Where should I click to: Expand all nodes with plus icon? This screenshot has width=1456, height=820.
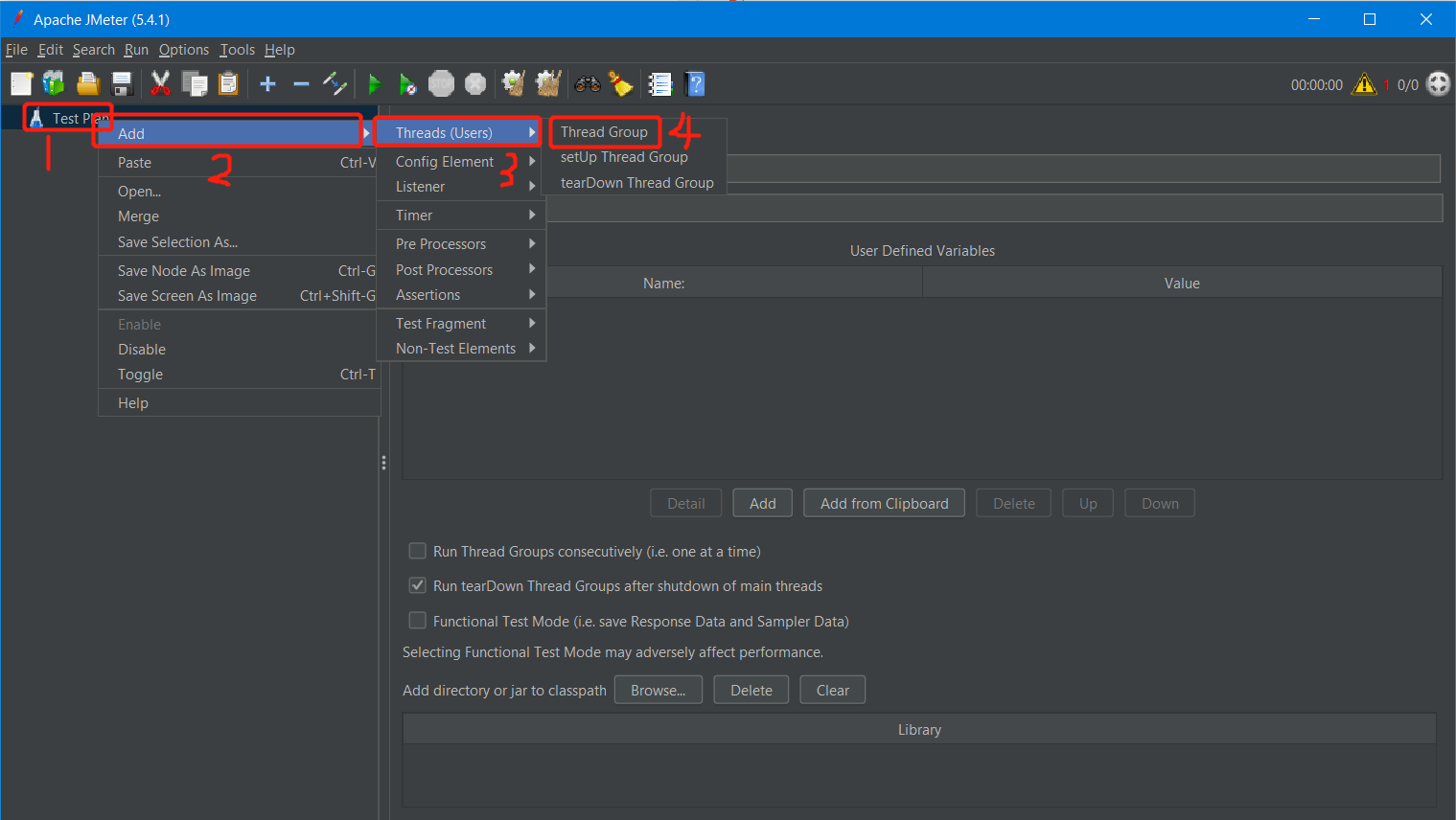pyautogui.click(x=268, y=84)
